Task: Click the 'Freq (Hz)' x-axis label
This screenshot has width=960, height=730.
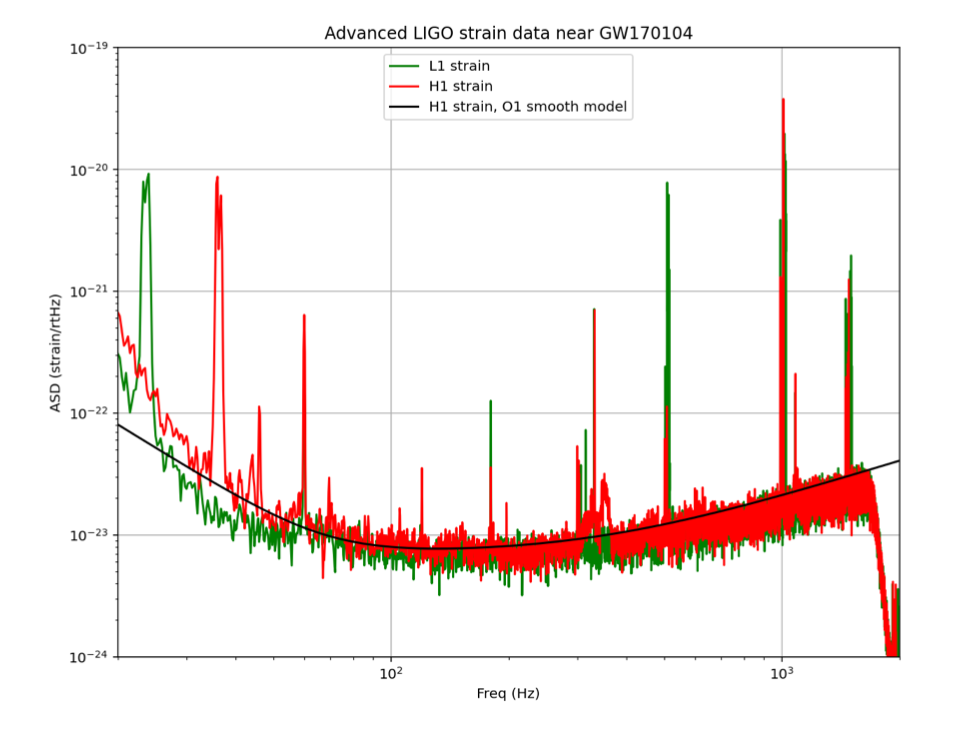Action: pyautogui.click(x=508, y=693)
